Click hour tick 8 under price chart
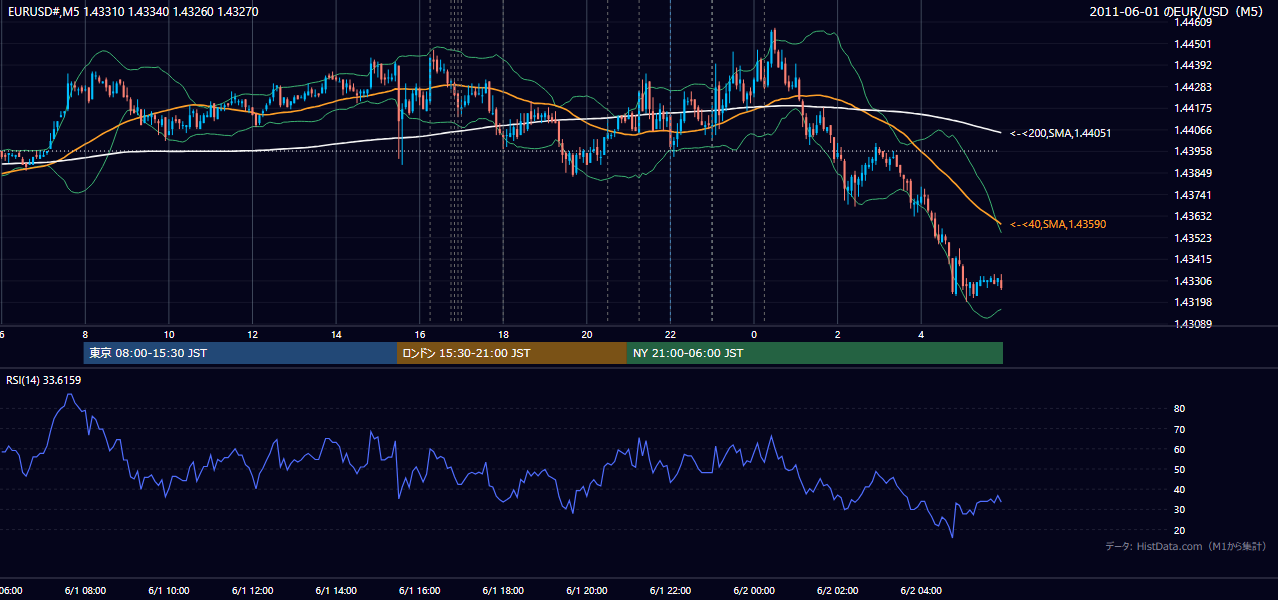Screen dimensions: 1278x600 coord(85,334)
